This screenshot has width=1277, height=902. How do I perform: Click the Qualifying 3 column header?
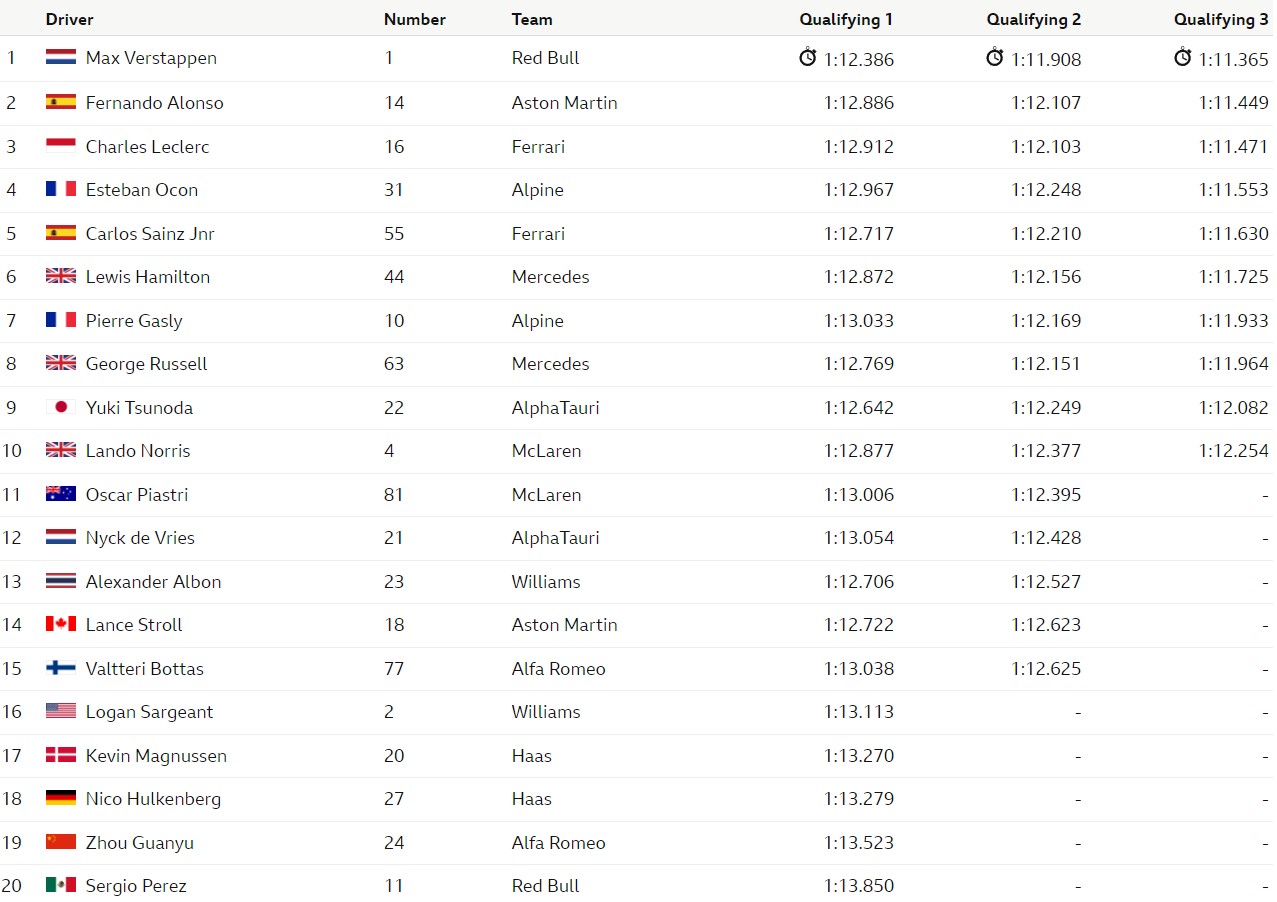1221,19
